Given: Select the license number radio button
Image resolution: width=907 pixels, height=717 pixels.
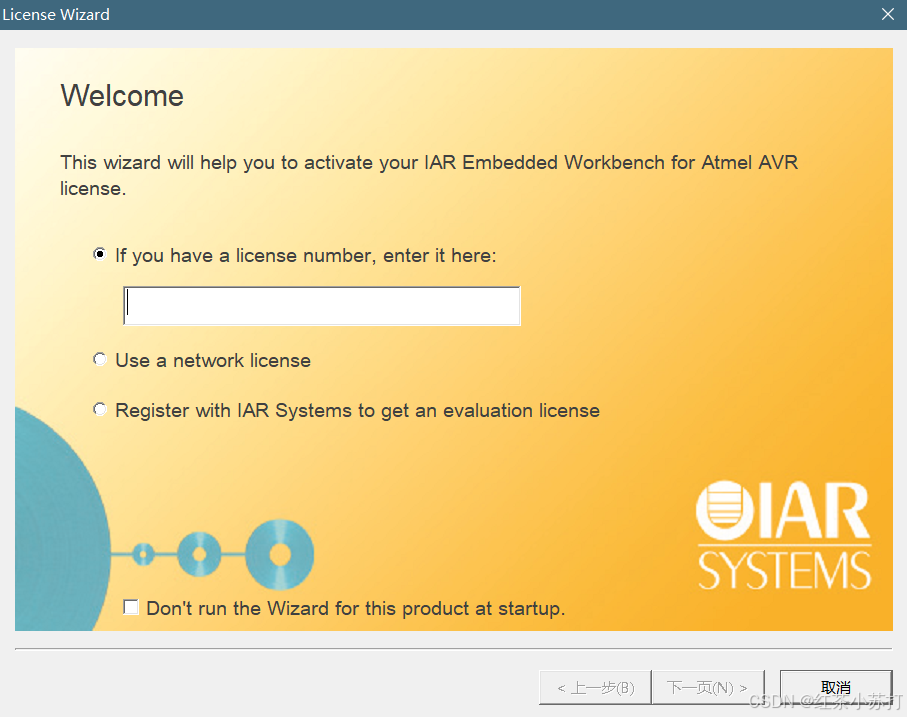Looking at the screenshot, I should coord(100,254).
